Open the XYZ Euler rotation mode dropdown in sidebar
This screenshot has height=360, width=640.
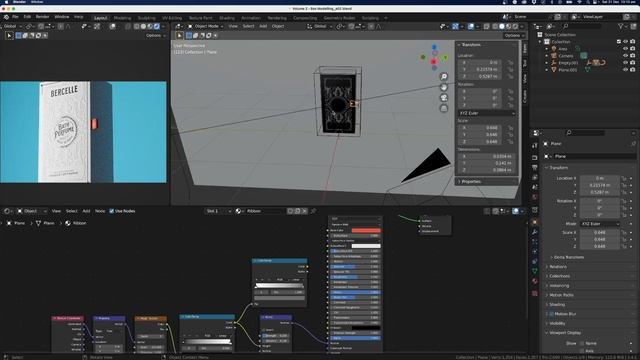pos(487,113)
